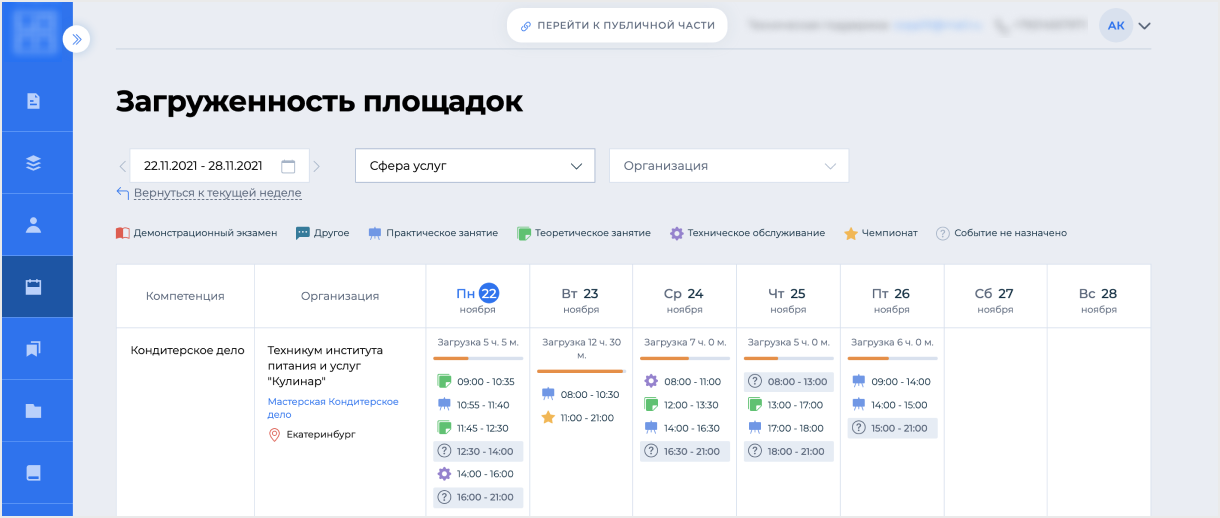Viewport: 1220px width, 518px height.
Task: Open the book icon in sidebar
Action: tap(34, 473)
